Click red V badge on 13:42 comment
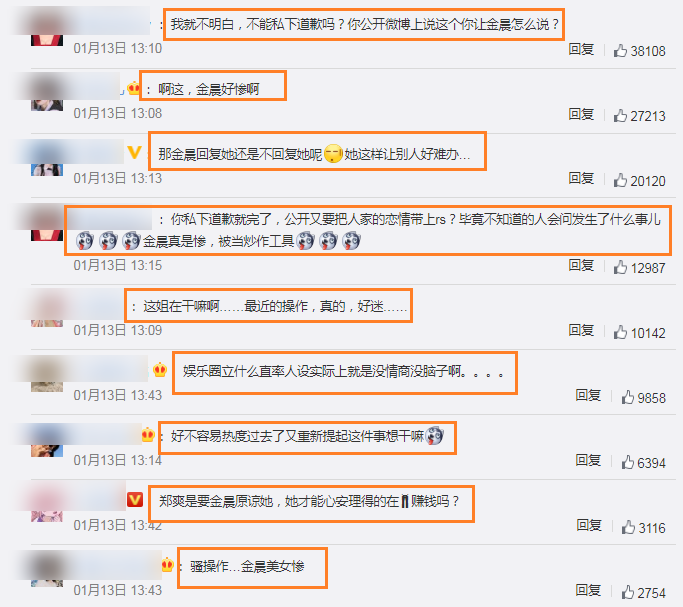This screenshot has width=683, height=607. 135,499
